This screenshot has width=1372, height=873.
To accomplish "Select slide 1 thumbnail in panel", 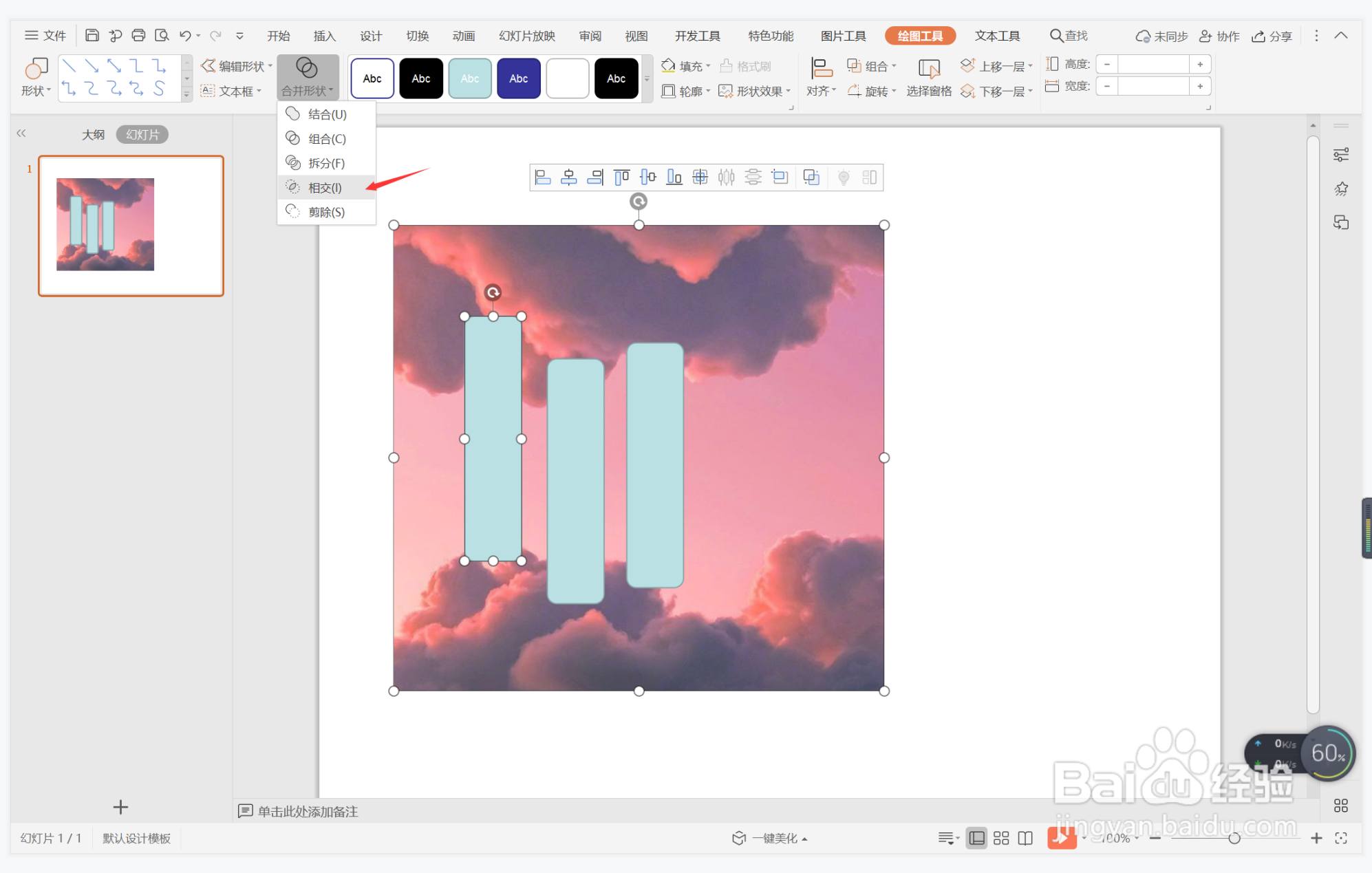I will 131,226.
